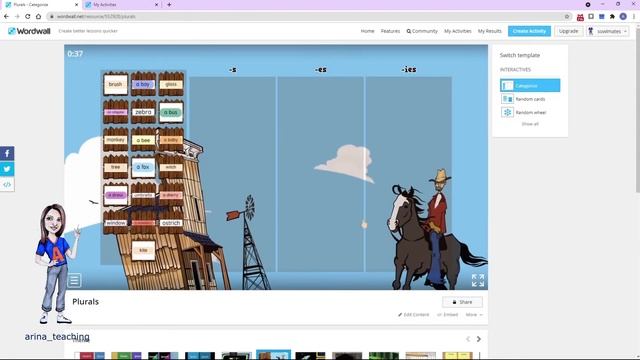Open the Chrome extensions puzzle icon
The image size is (640, 360).
tap(612, 16)
